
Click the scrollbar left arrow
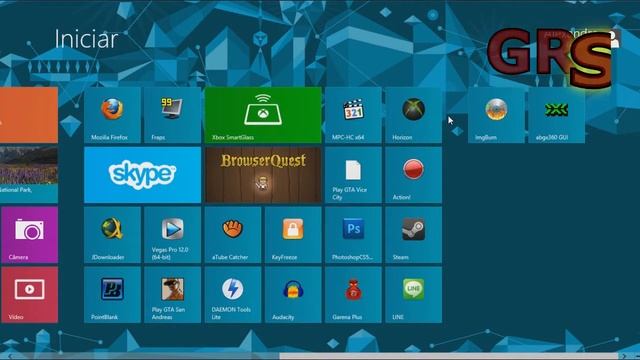pos(10,356)
